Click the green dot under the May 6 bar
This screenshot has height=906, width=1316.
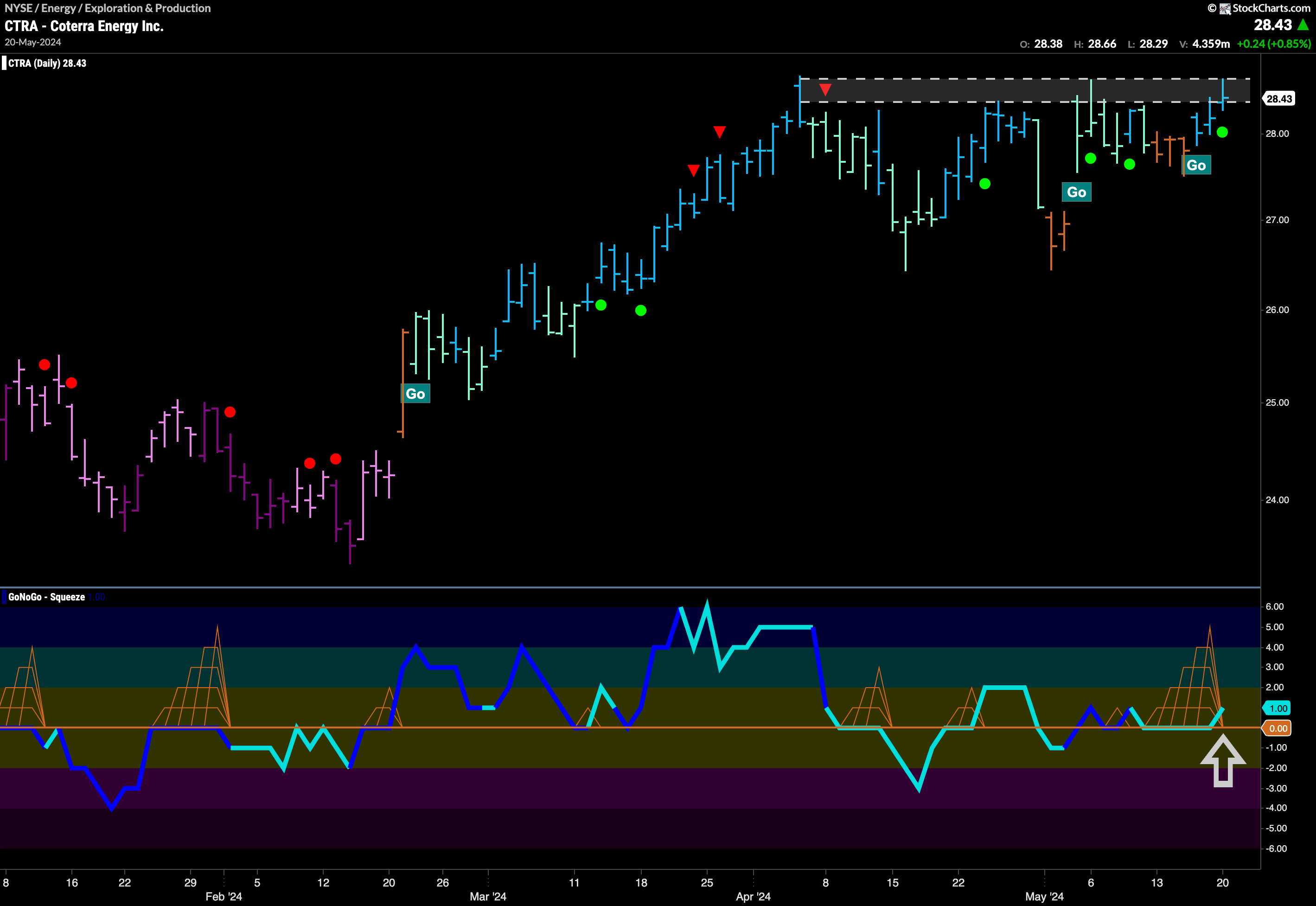(x=1091, y=159)
